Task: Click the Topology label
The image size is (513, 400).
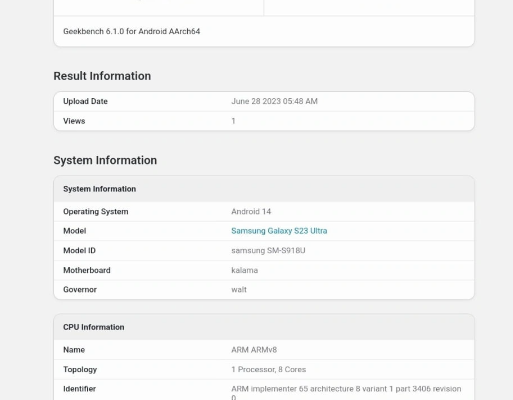Action: pyautogui.click(x=80, y=370)
